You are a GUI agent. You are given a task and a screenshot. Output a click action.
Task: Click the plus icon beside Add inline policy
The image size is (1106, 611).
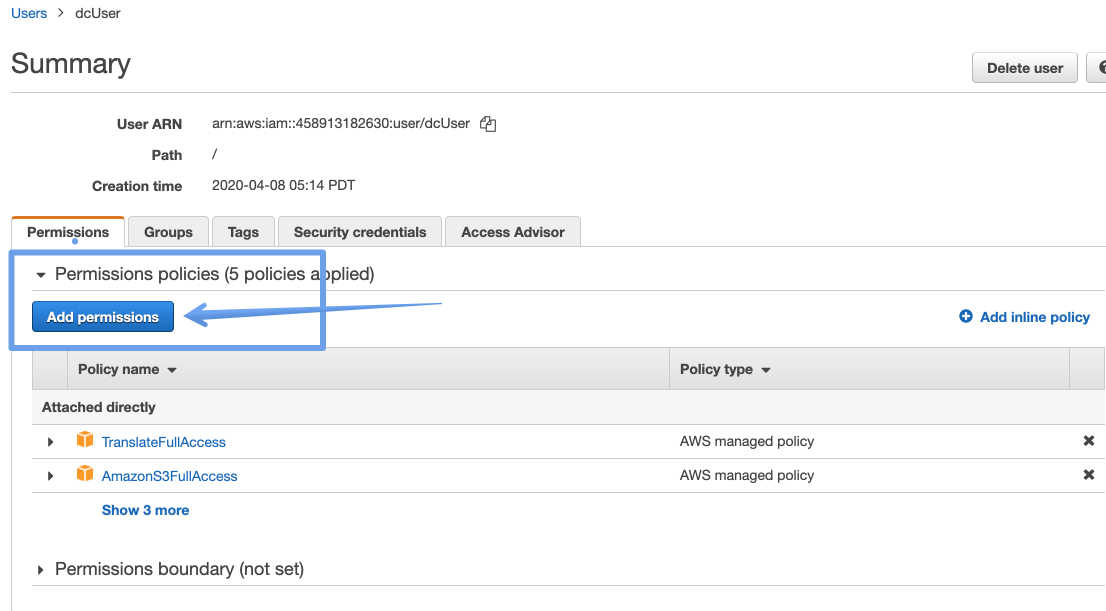point(966,316)
